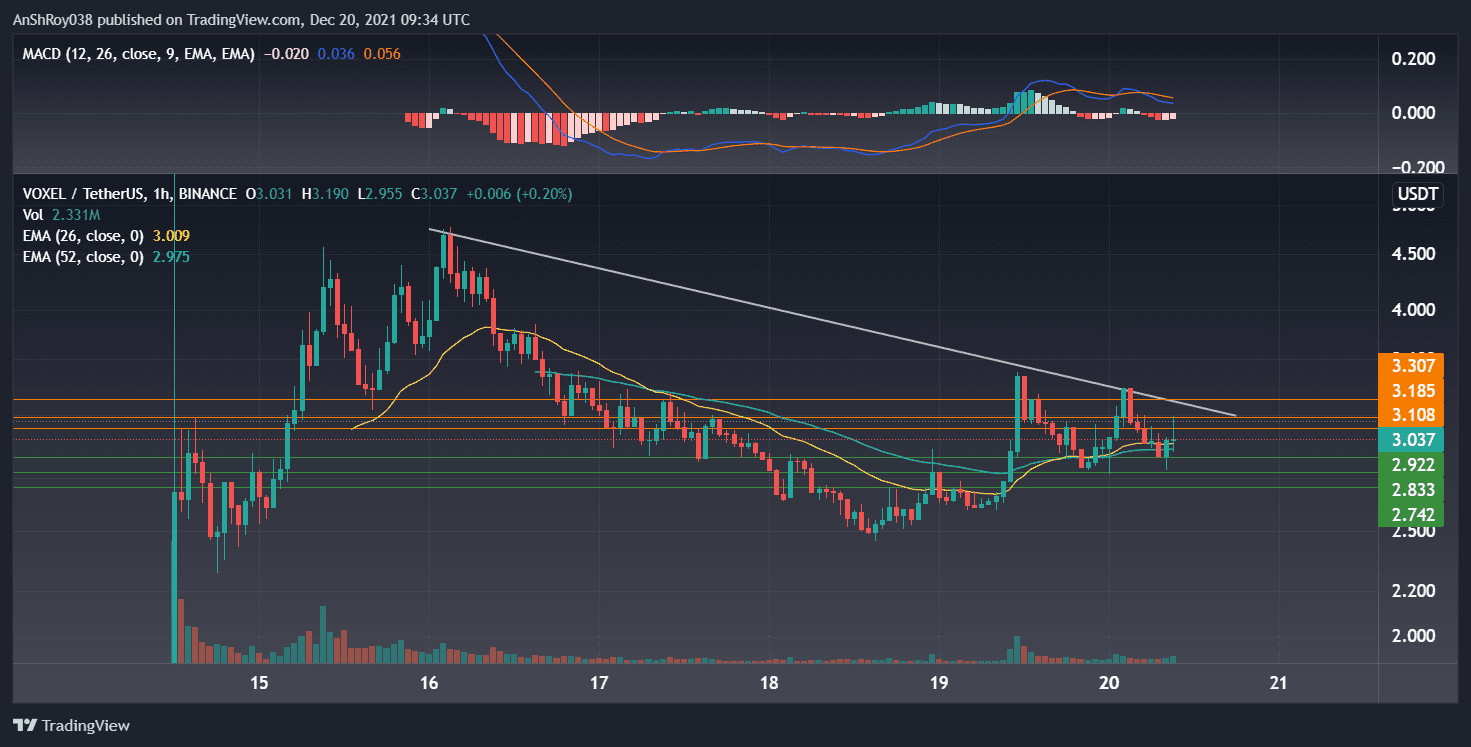Viewport: 1471px width, 747px height.
Task: Click the orange 3.108 level tag
Action: pyautogui.click(x=1414, y=414)
